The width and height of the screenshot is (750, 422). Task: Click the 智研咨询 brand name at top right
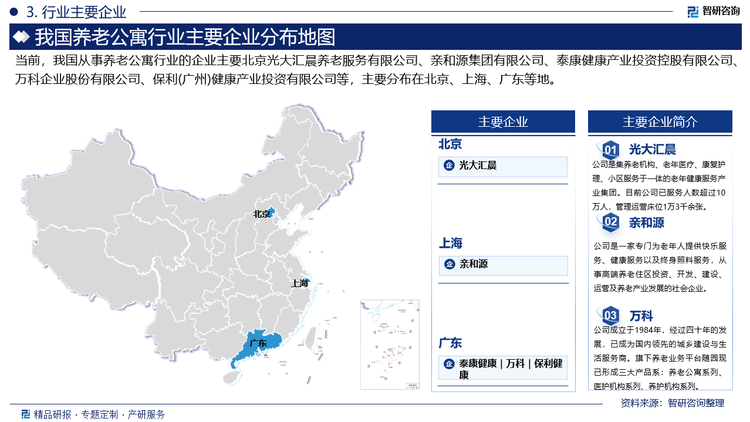720,11
